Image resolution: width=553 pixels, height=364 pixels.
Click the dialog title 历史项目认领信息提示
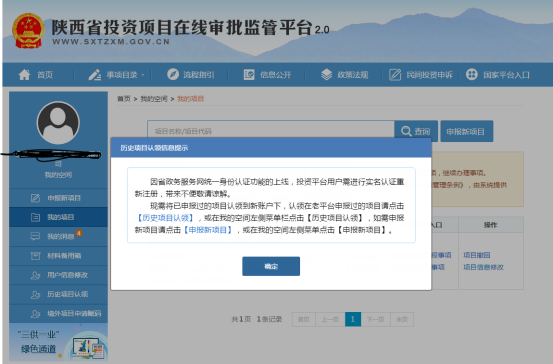coord(154,148)
